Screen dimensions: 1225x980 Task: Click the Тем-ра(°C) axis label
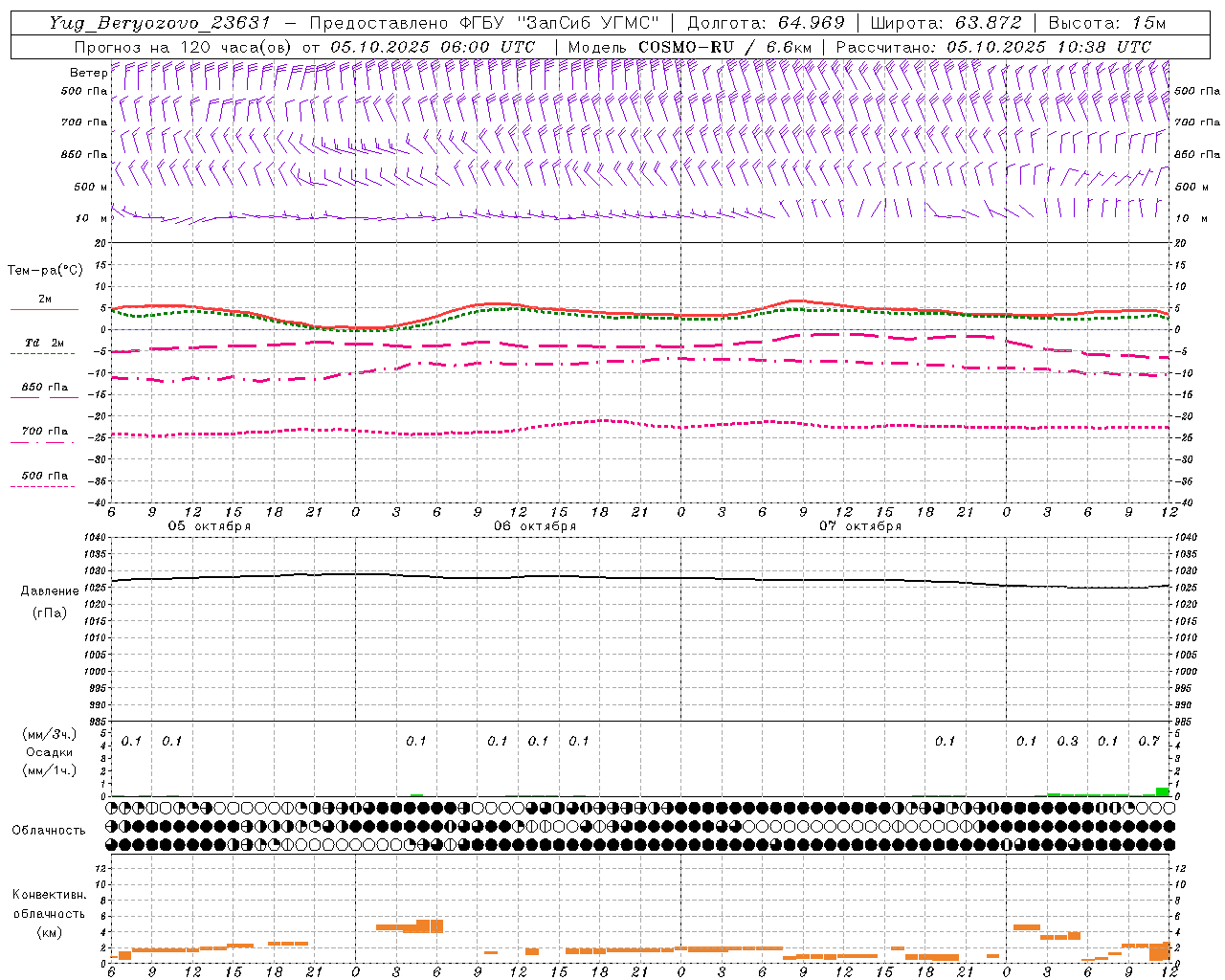(45, 271)
